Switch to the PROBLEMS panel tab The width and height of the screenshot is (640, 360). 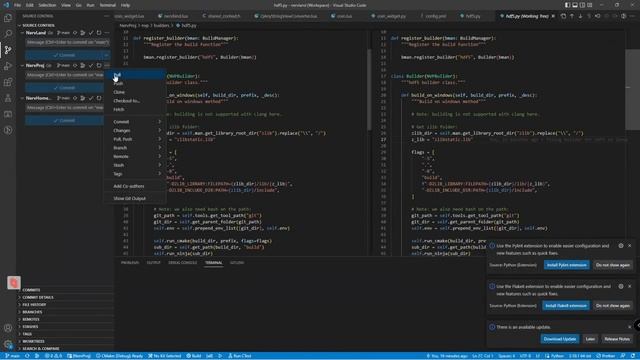pyautogui.click(x=130, y=263)
